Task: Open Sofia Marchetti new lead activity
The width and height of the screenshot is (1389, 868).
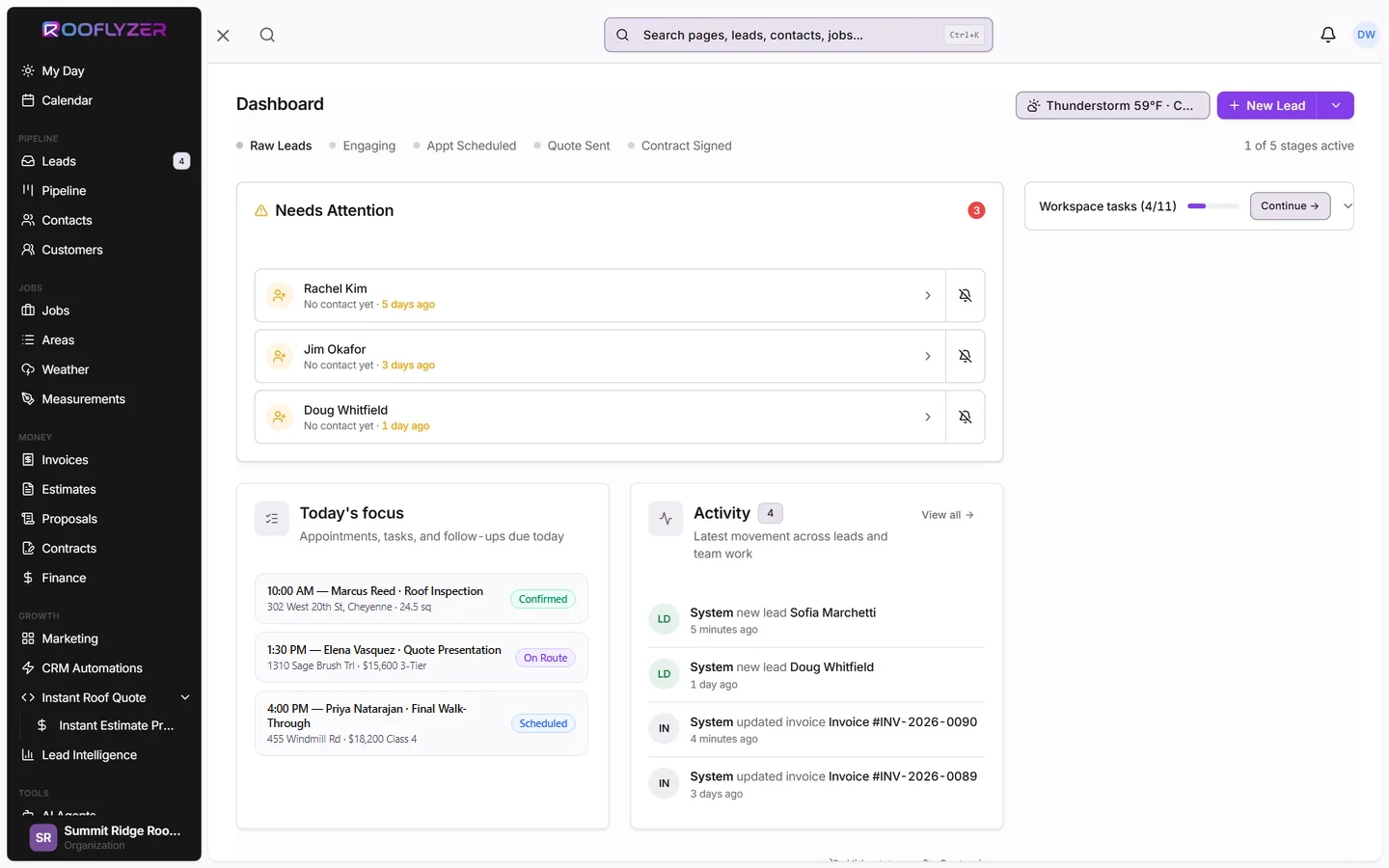Action: (817, 620)
